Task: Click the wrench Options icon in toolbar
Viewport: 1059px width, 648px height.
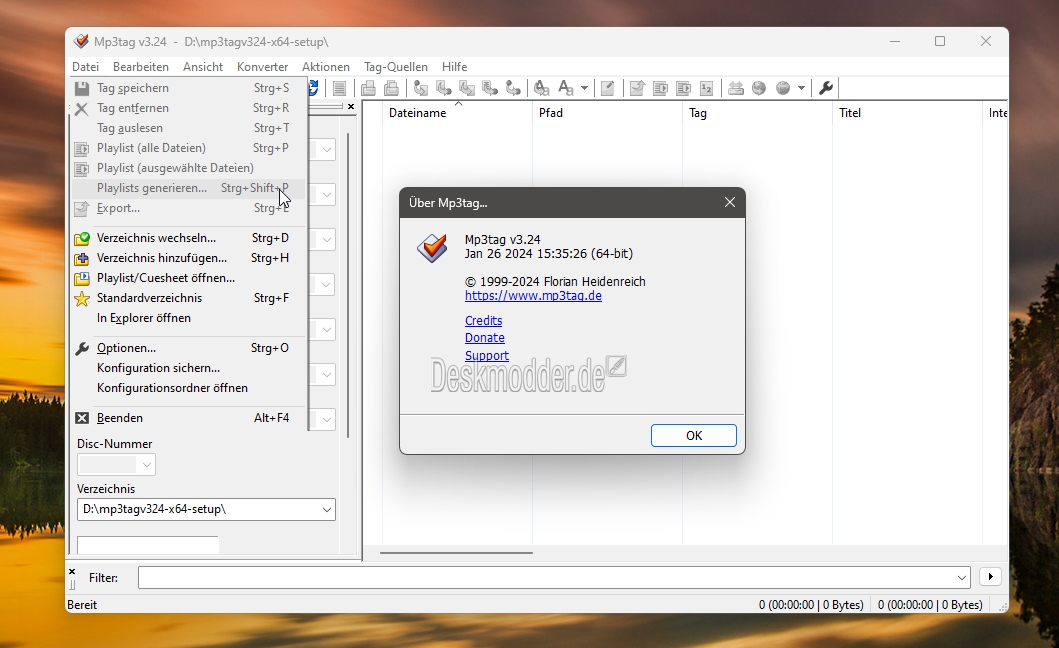Action: (x=825, y=88)
